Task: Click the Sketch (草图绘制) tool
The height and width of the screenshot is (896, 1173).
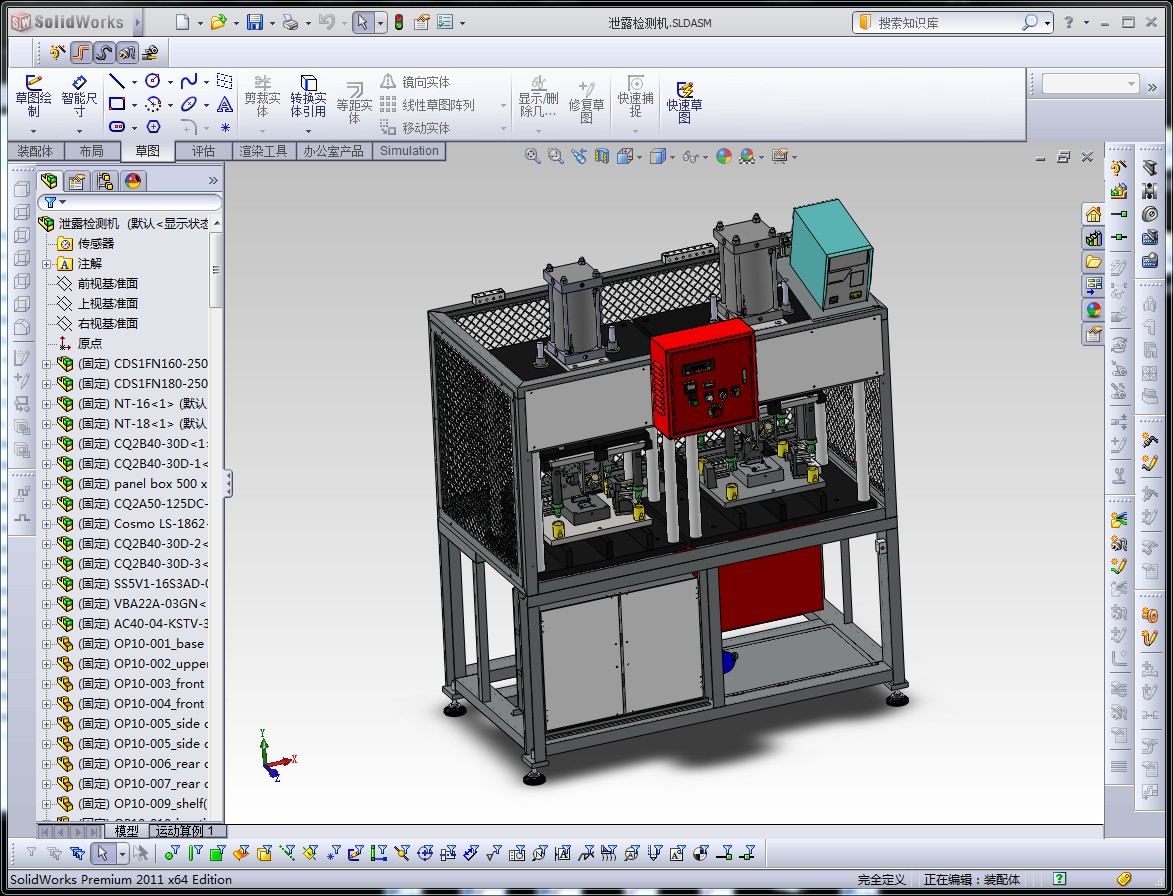Action: pyautogui.click(x=34, y=97)
